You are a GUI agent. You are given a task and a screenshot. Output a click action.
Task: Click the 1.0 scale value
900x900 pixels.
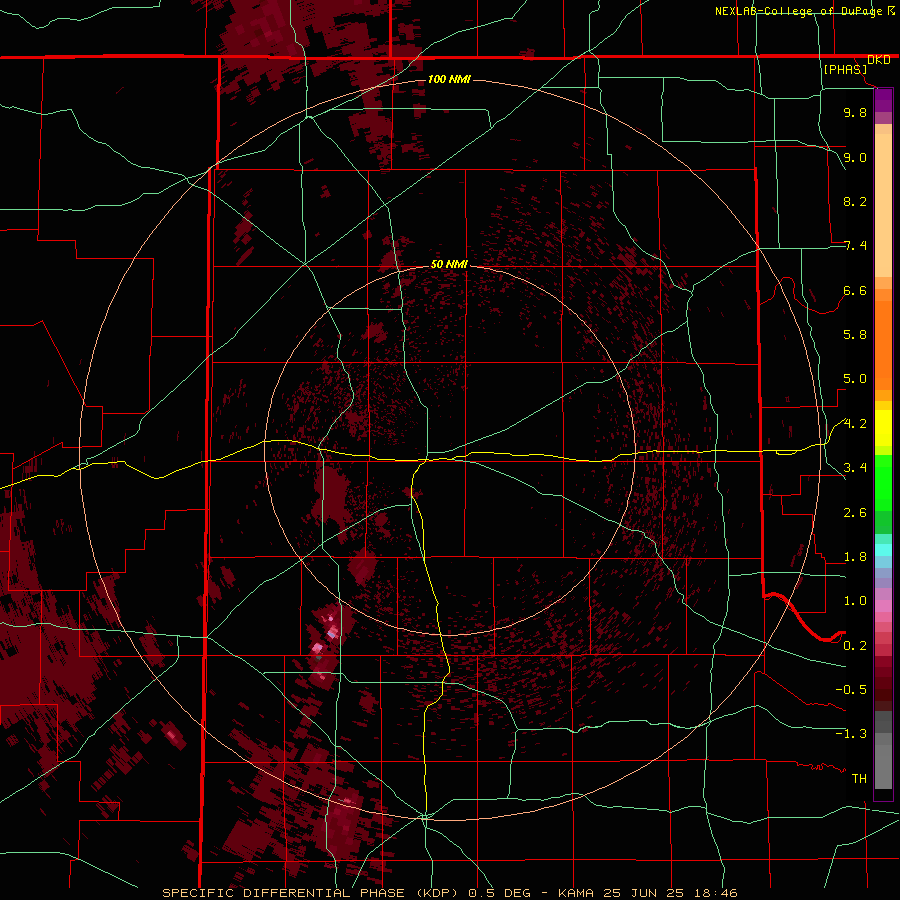pyautogui.click(x=855, y=601)
